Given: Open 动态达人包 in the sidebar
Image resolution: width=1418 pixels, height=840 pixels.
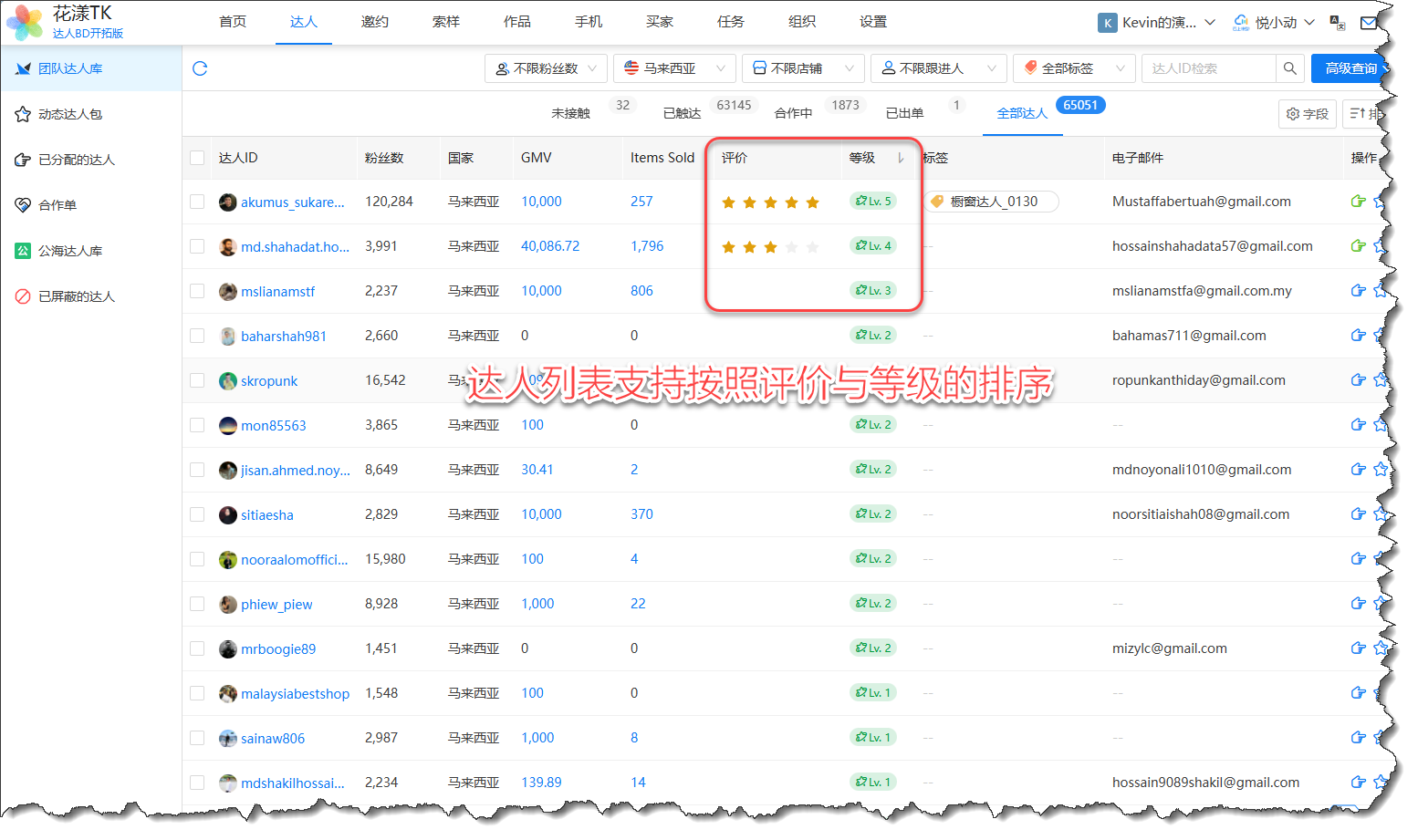Looking at the screenshot, I should [x=70, y=114].
